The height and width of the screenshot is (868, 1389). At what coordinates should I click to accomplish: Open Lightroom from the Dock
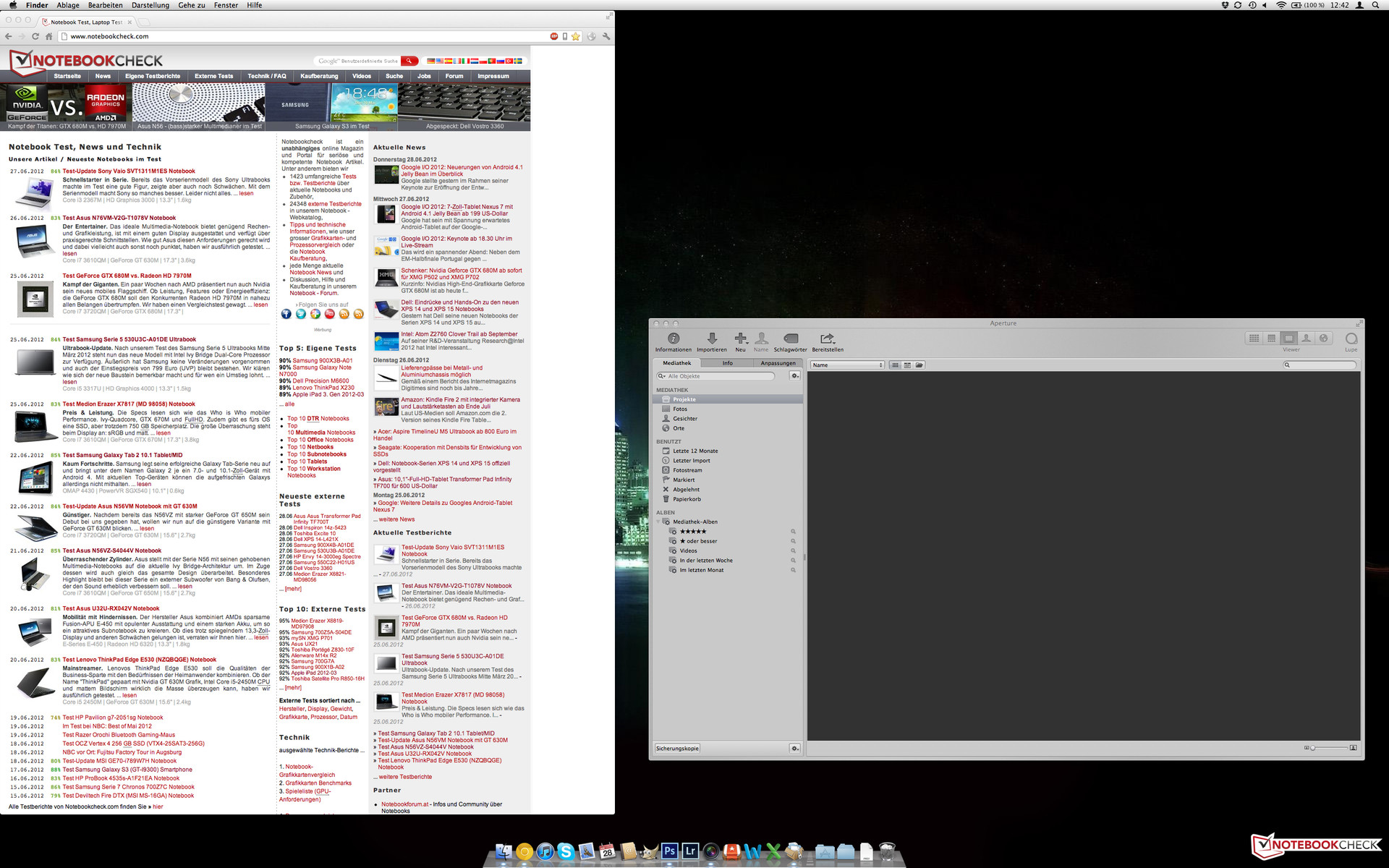point(690,851)
